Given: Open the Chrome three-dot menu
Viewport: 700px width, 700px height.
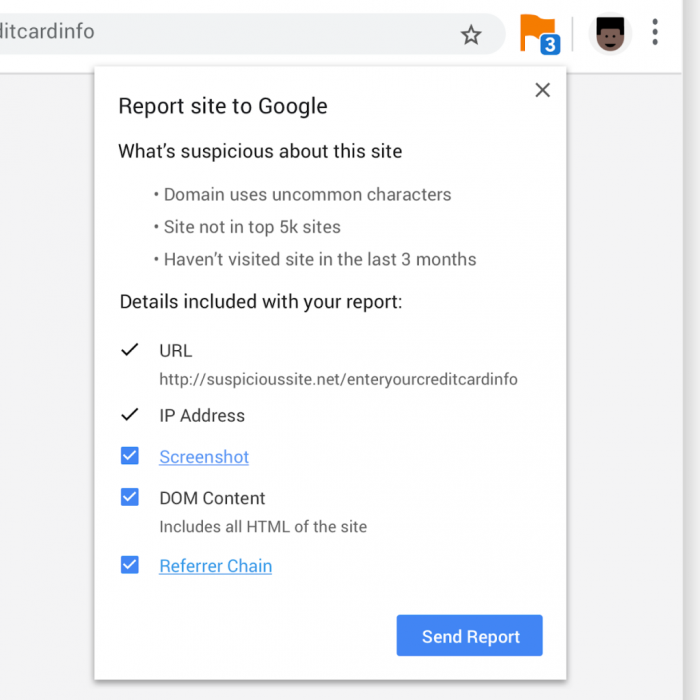Looking at the screenshot, I should click(x=655, y=32).
